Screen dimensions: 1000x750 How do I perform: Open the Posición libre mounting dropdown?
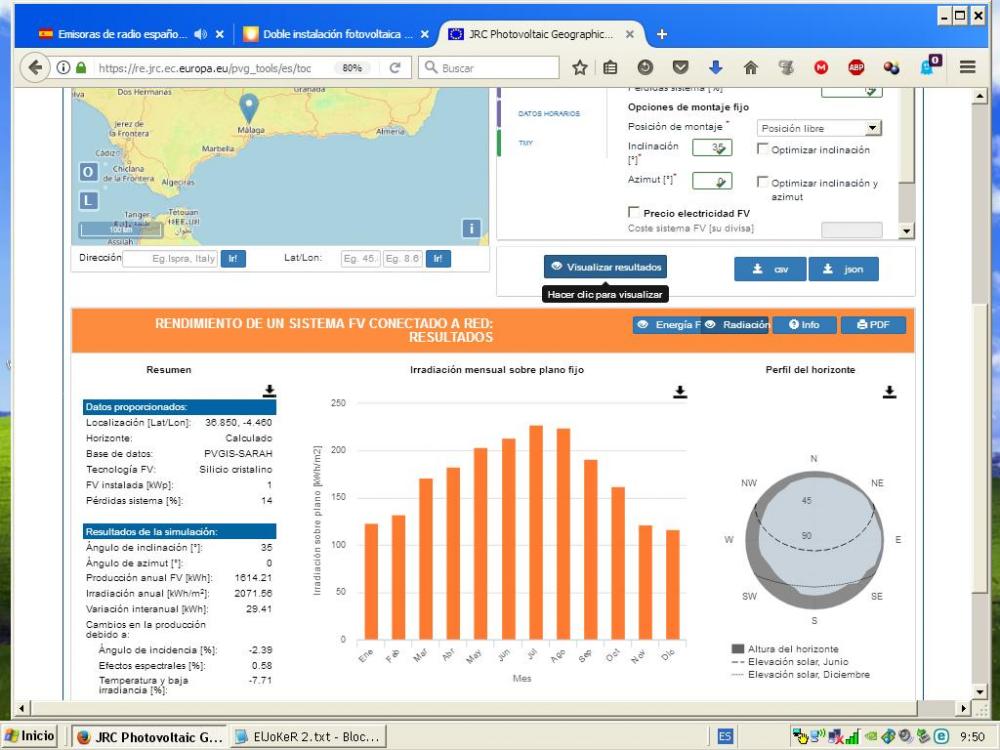pos(819,128)
